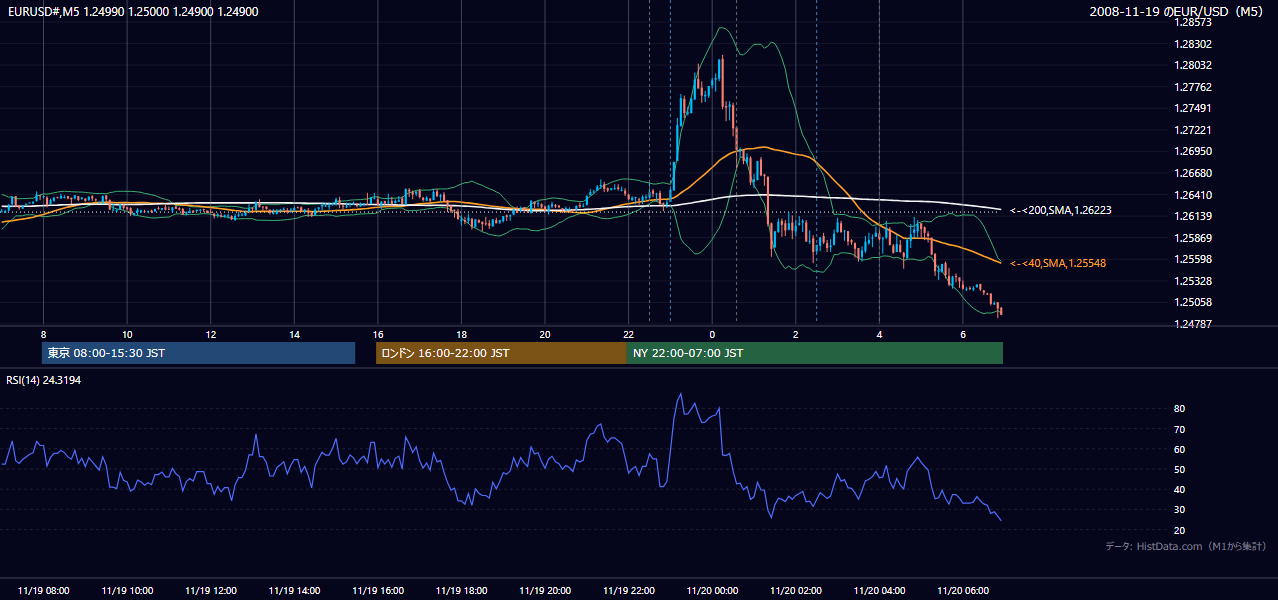Click price axis label 1.26950
This screenshot has width=1278, height=600.
(x=1195, y=151)
